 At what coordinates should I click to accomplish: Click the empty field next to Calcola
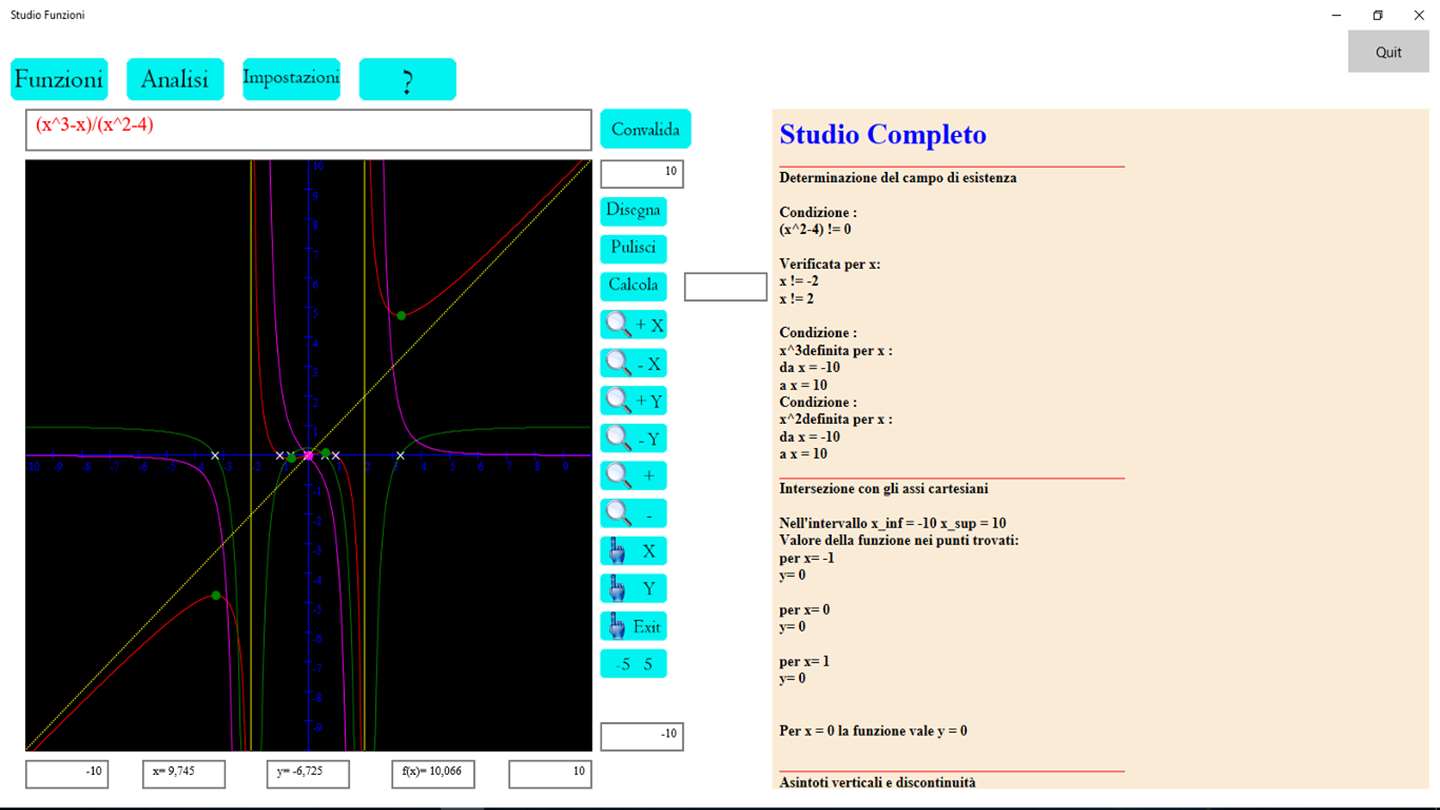(726, 286)
